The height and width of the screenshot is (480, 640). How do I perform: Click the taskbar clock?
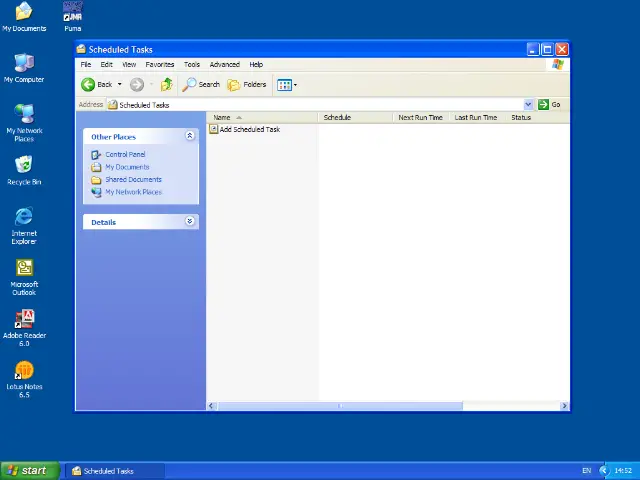(x=623, y=471)
